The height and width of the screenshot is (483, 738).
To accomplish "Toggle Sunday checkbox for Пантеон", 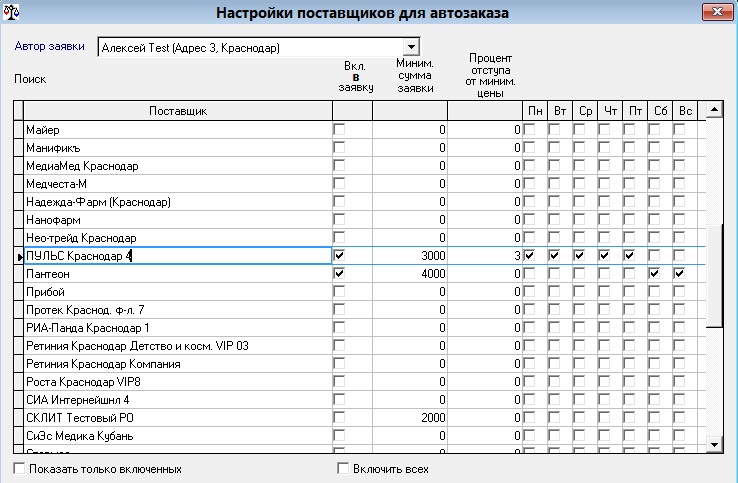I will 680,274.
